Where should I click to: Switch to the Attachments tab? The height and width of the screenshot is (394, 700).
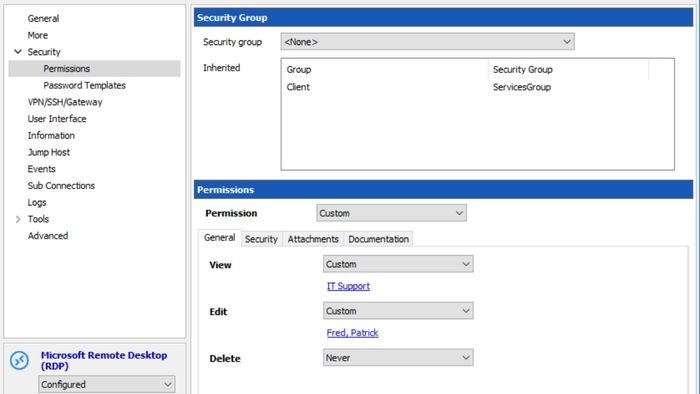pyautogui.click(x=313, y=239)
